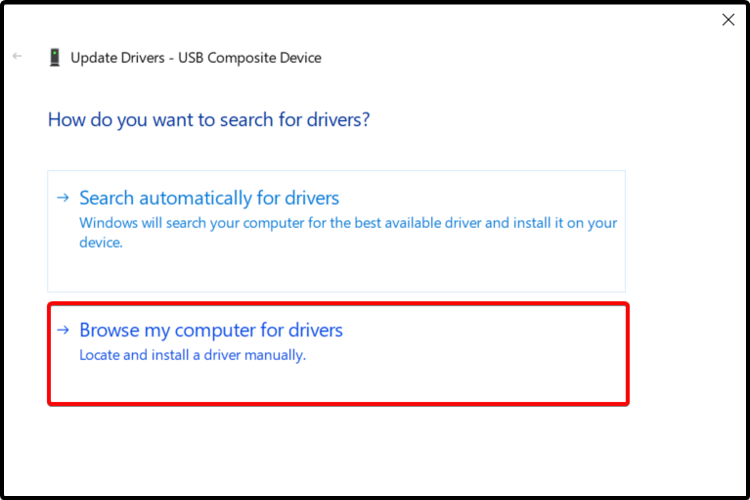Click the USB device icon beside the title

pos(54,57)
